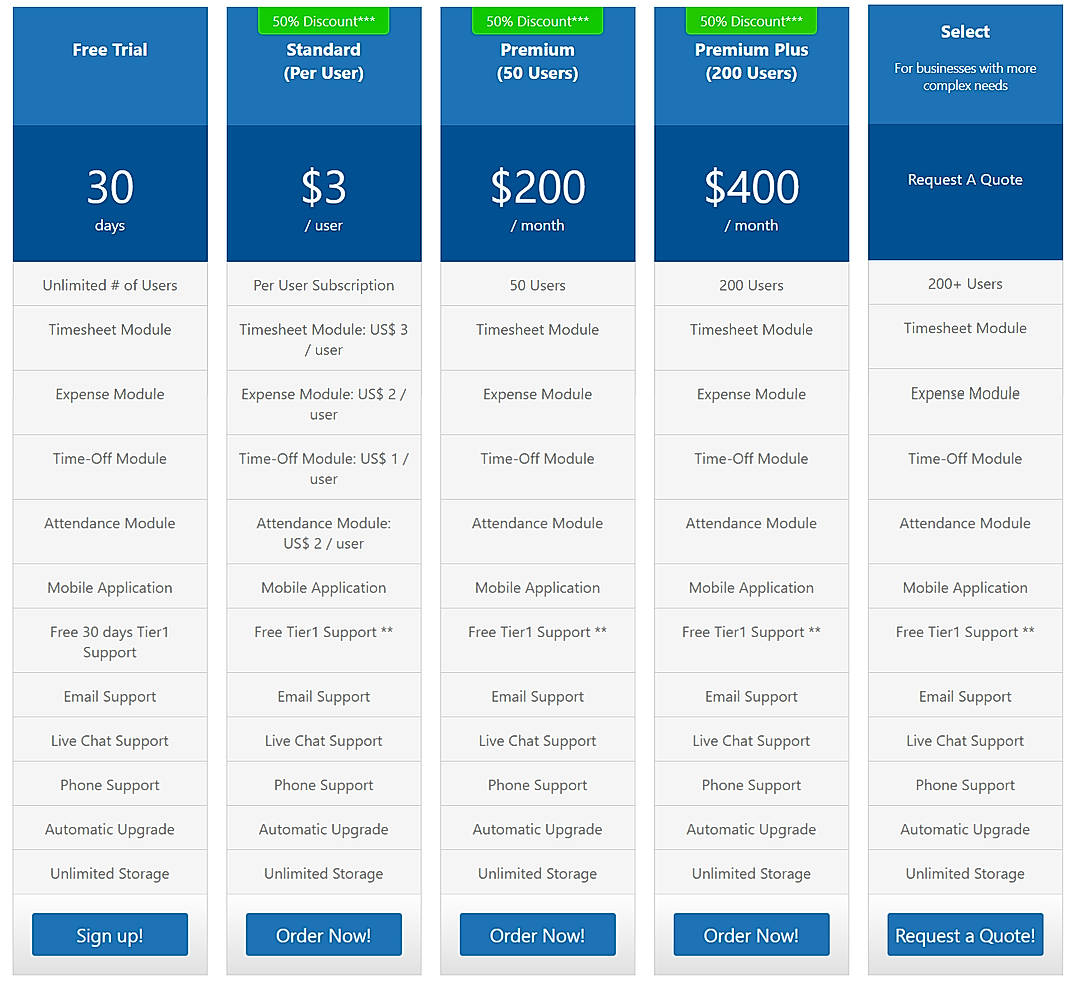This screenshot has height=983, width=1070.
Task: Click the $200 / month price
Action: (538, 193)
